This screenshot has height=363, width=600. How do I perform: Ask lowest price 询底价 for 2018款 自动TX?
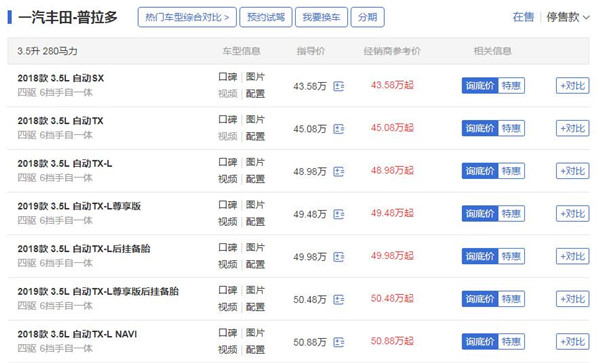click(x=480, y=128)
